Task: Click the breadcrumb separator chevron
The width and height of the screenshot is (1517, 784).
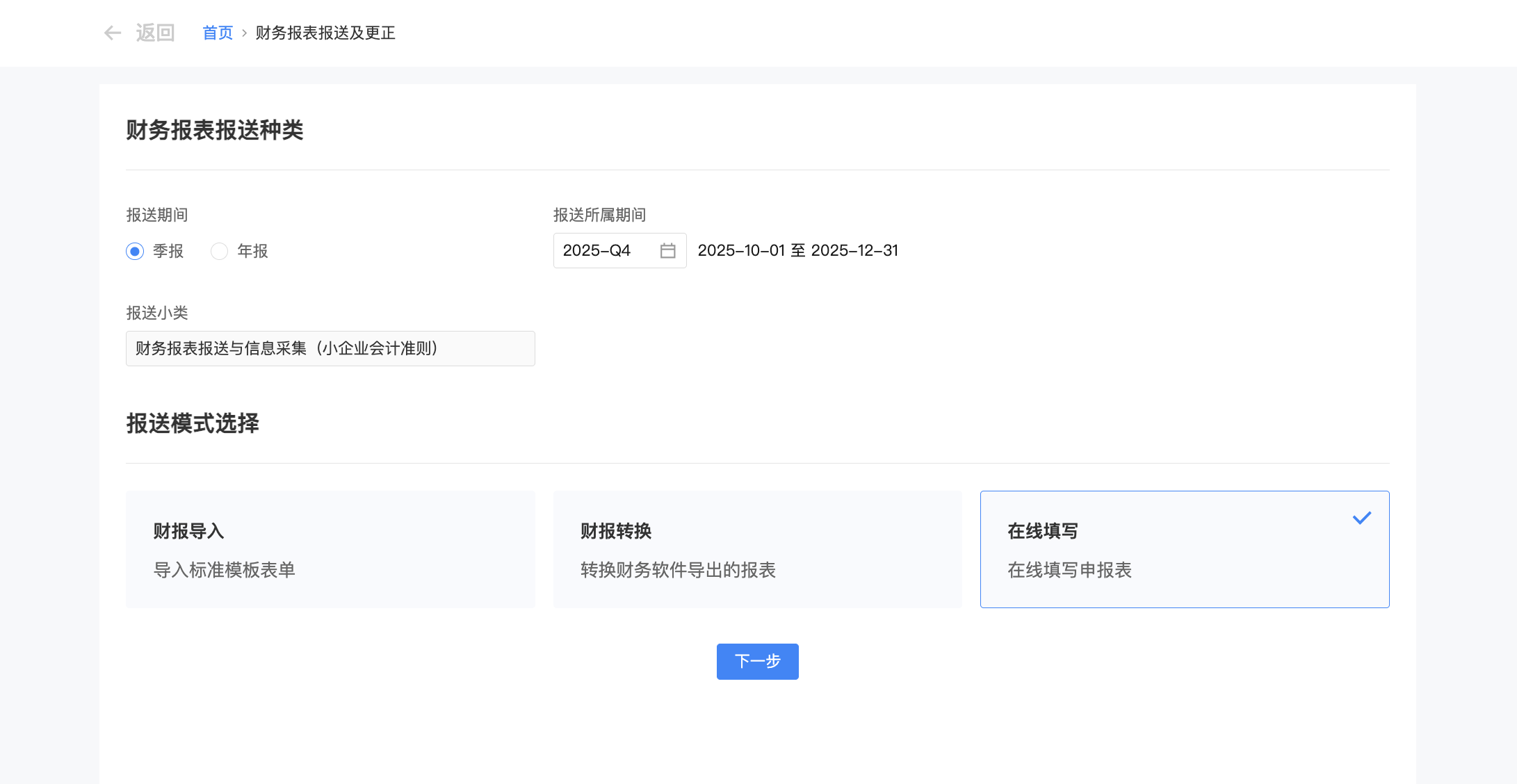Action: pyautogui.click(x=245, y=33)
